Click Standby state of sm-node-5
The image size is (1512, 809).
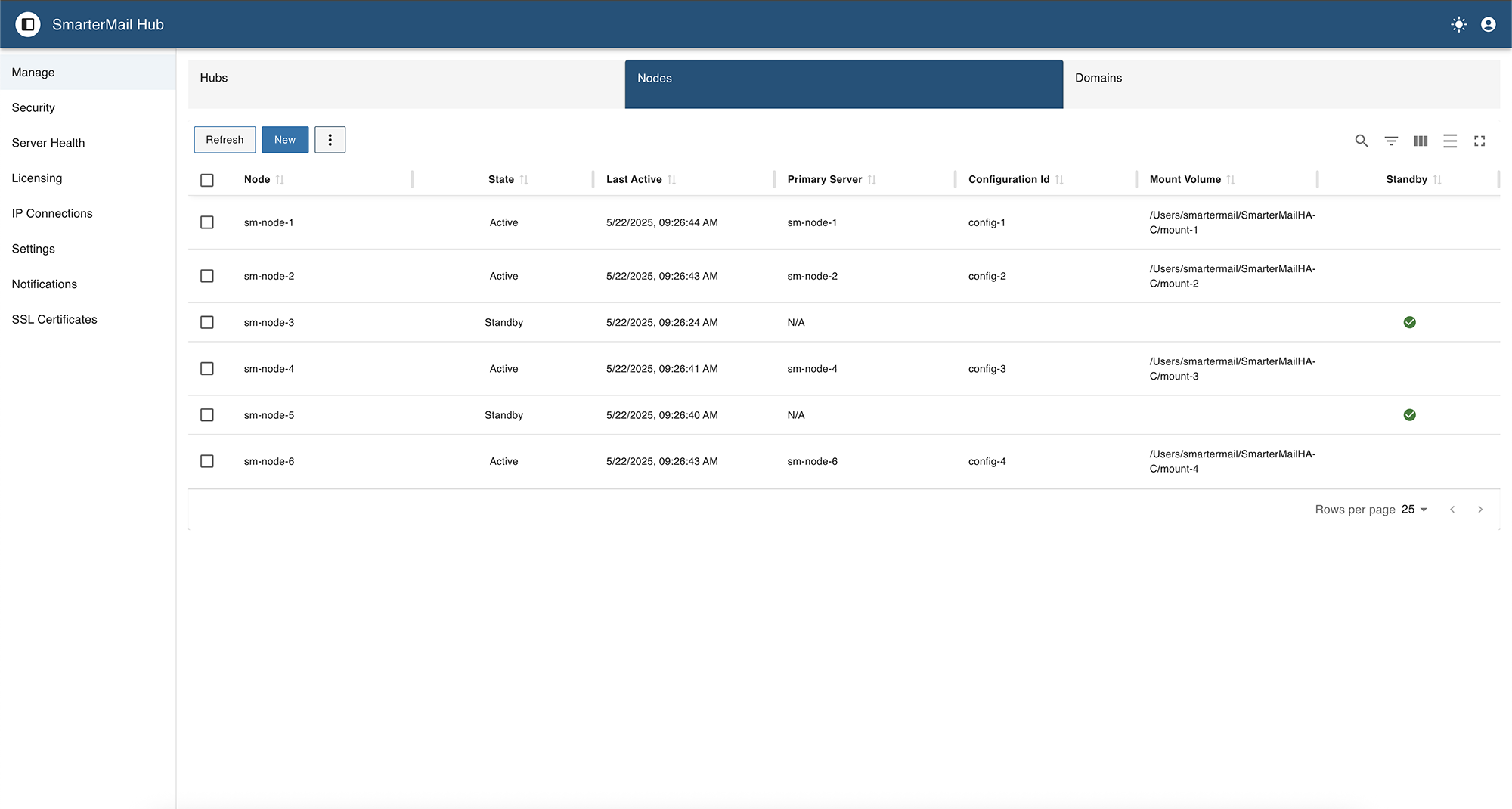[503, 415]
